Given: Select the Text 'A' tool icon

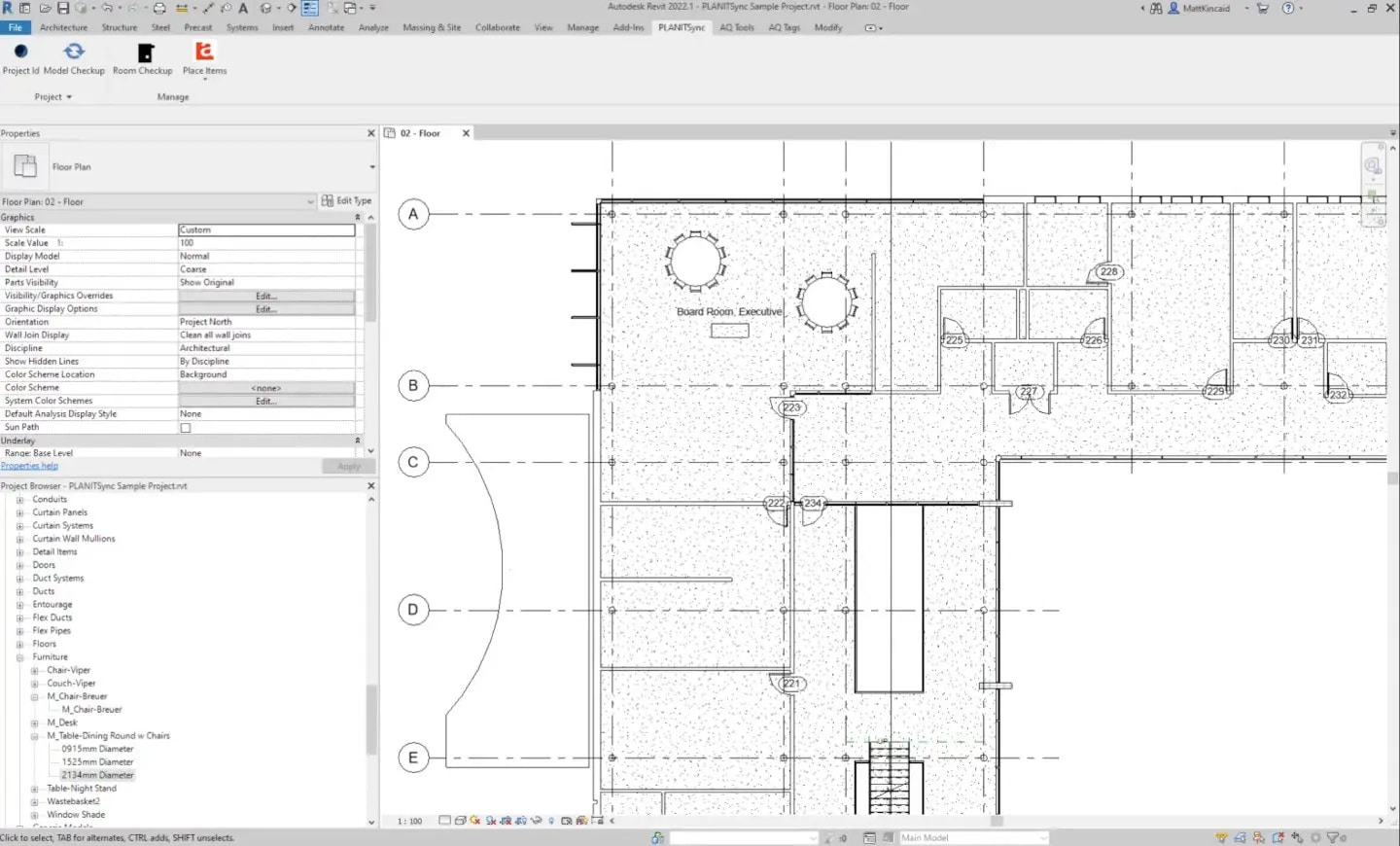Looking at the screenshot, I should pos(243,8).
